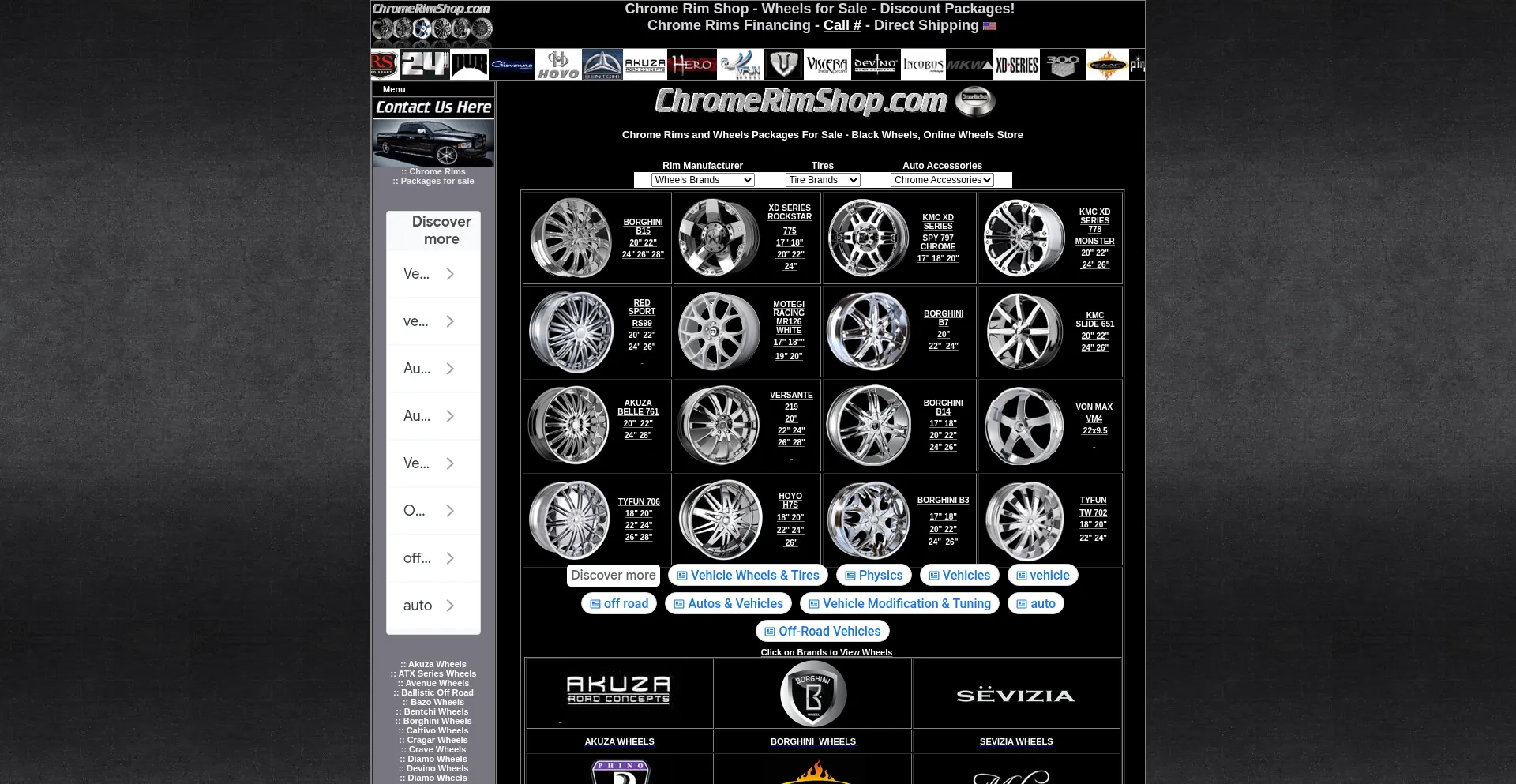1516x784 pixels.
Task: Open the MKW brand logo
Action: click(x=970, y=65)
